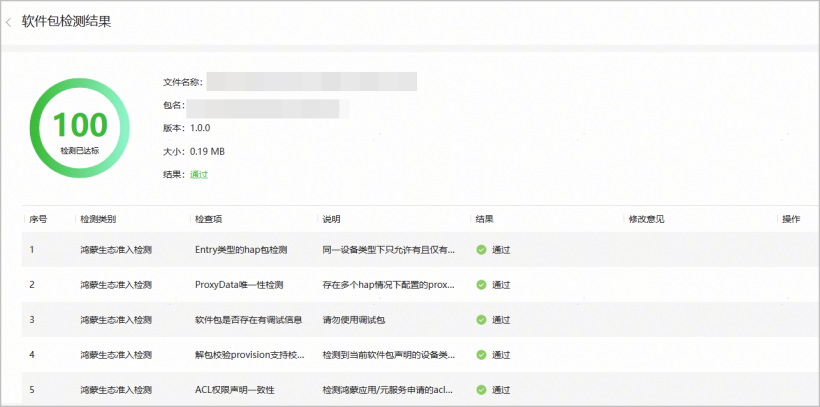Click the green check icon in row 1
Screen dimensions: 820x407
481,250
